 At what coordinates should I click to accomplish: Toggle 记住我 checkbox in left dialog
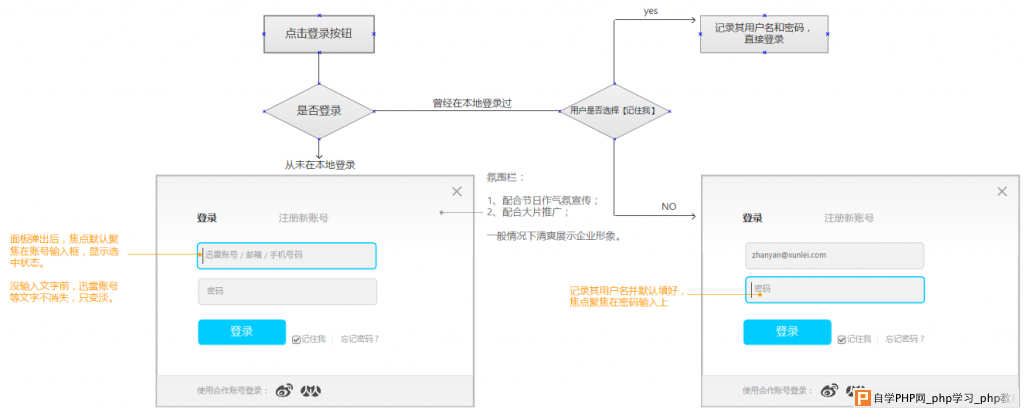296,339
